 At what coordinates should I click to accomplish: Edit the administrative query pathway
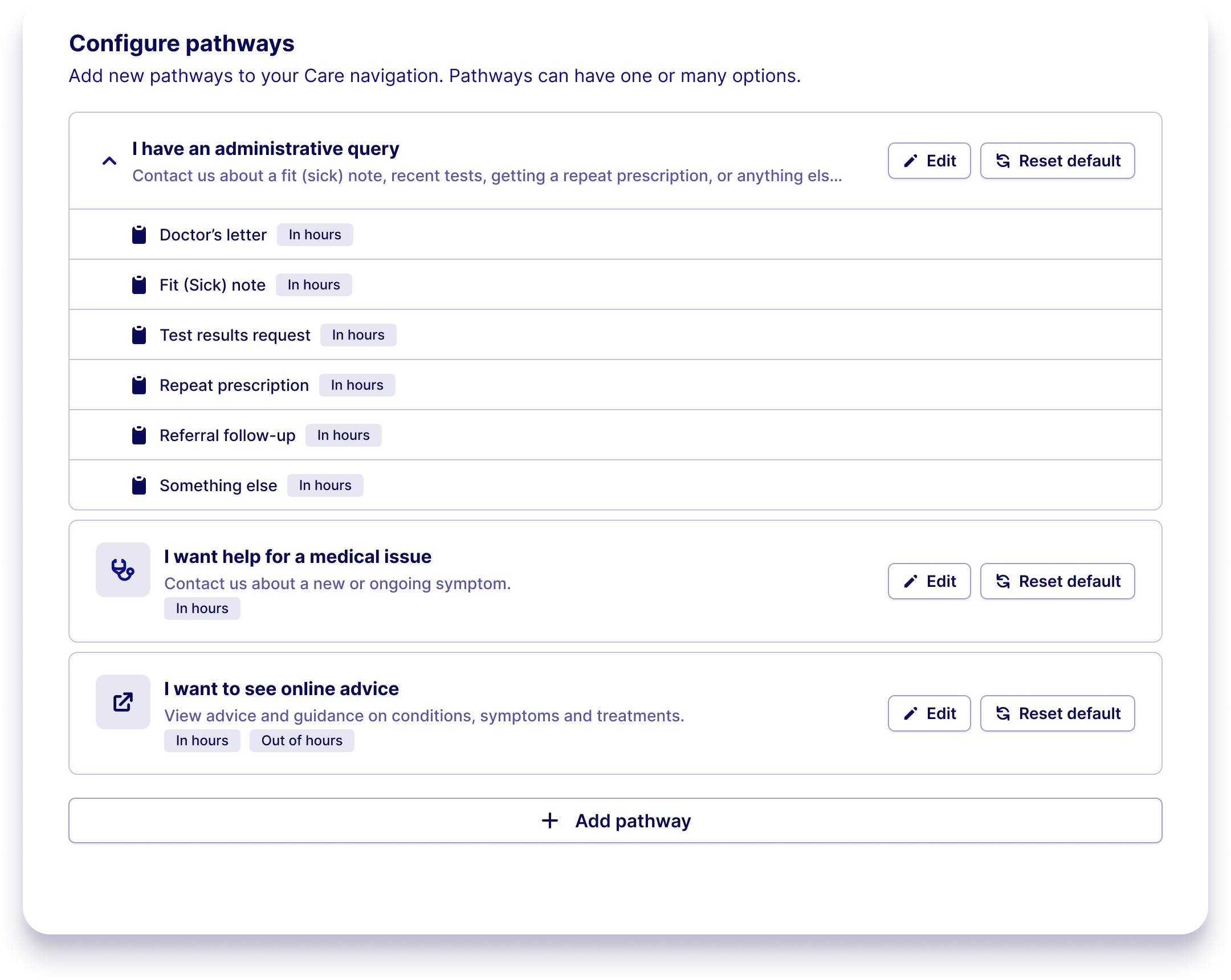coord(928,161)
